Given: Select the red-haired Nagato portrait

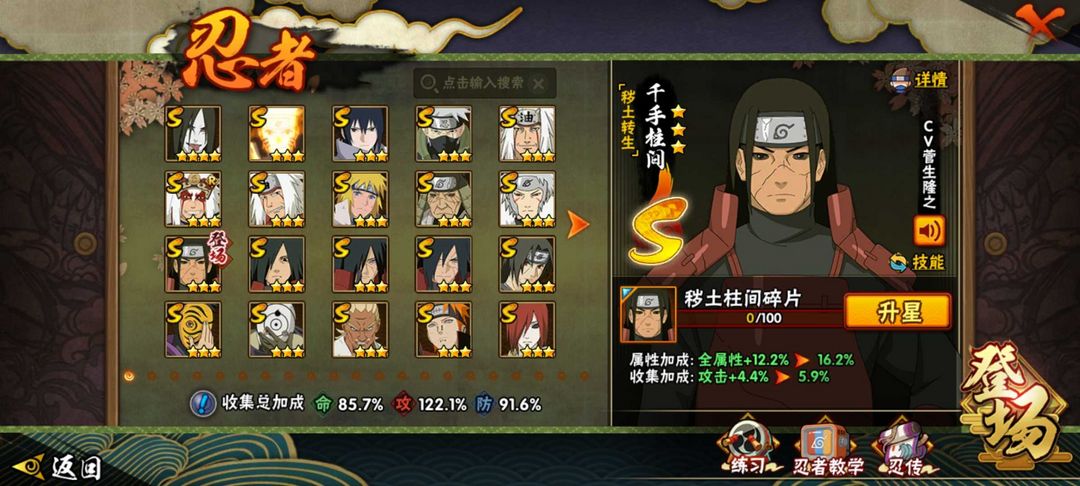Looking at the screenshot, I should click(x=527, y=329).
